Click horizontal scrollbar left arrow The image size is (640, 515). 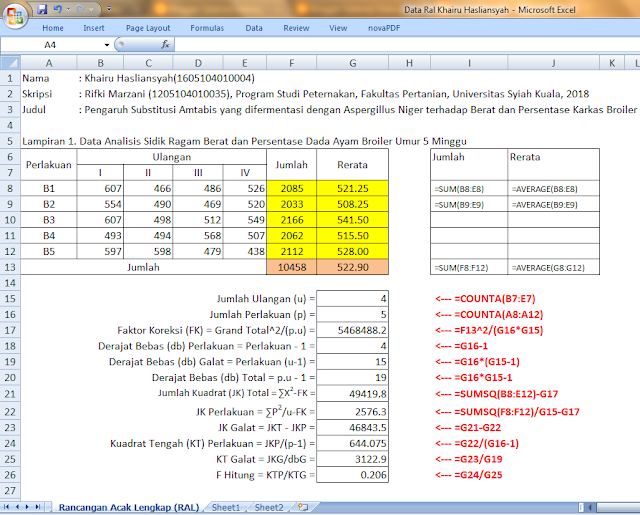tap(590, 507)
